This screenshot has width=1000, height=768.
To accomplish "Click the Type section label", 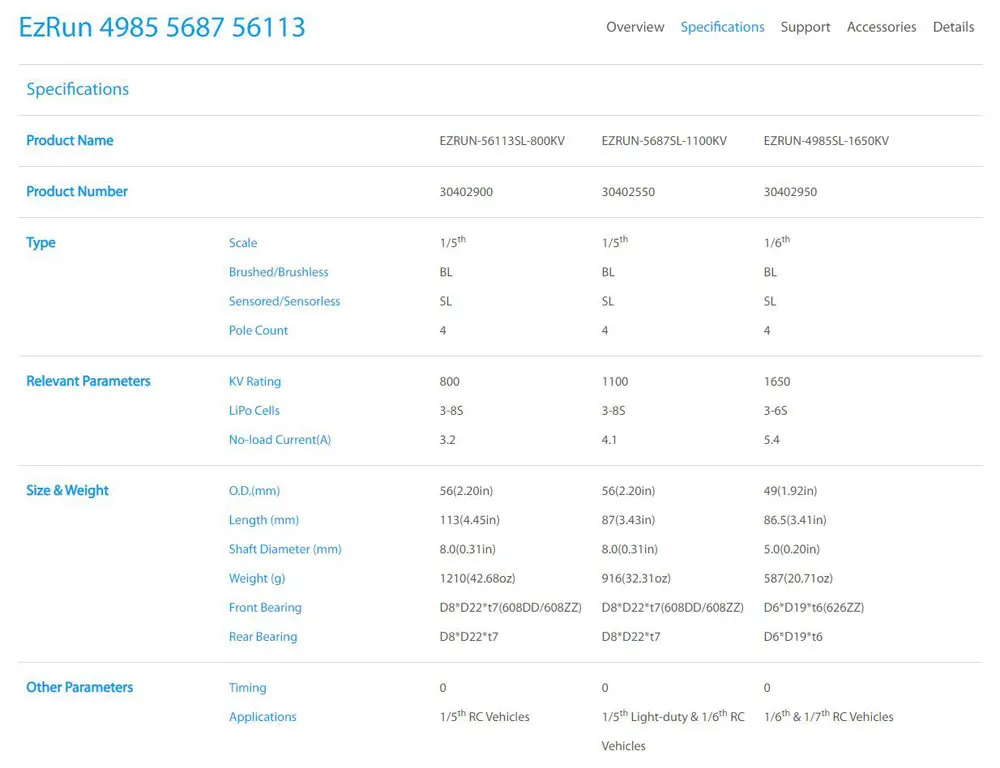I will [40, 243].
